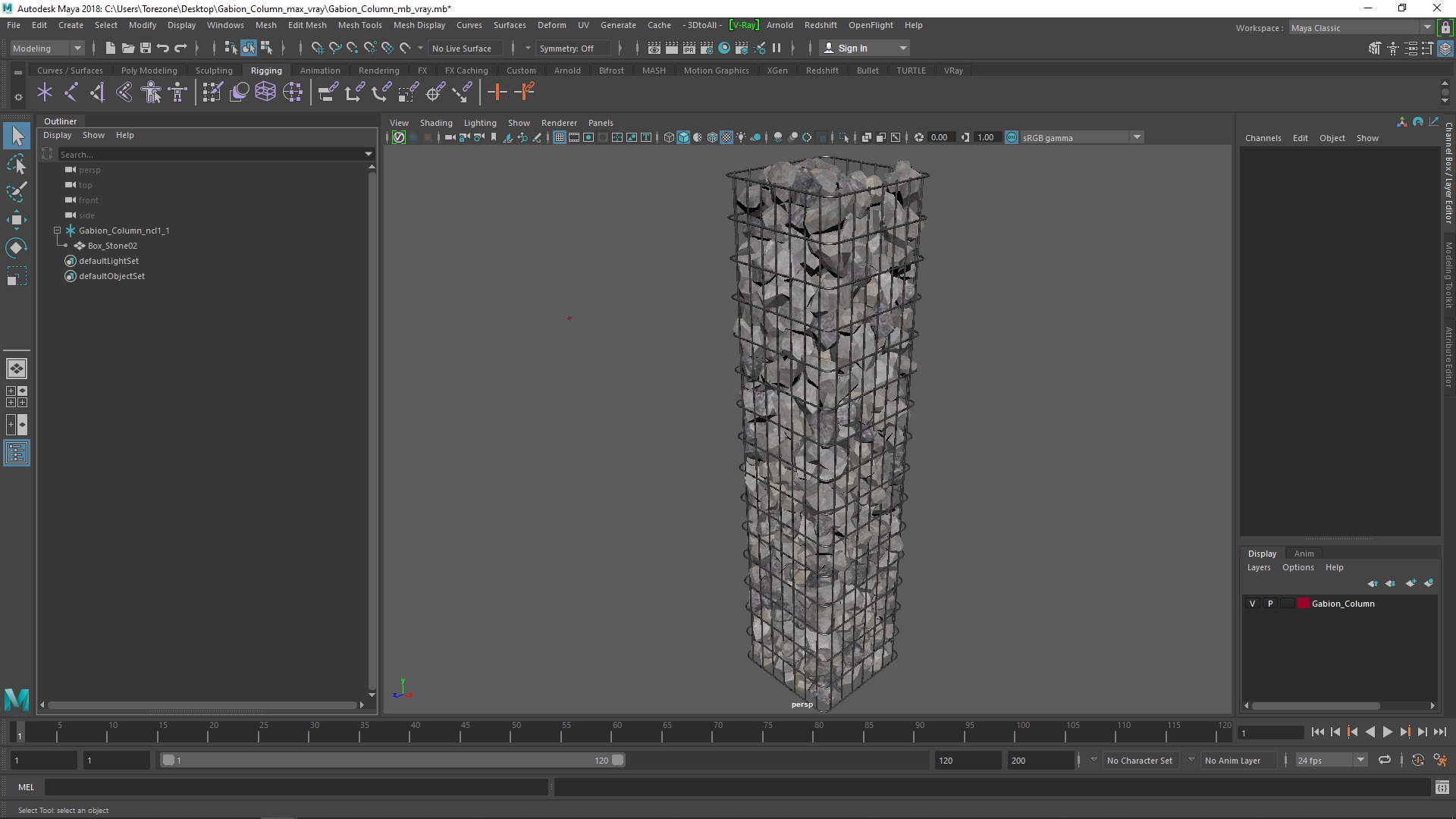This screenshot has height=819, width=1456.
Task: Open the viewport Shading menu
Action: pyautogui.click(x=436, y=123)
